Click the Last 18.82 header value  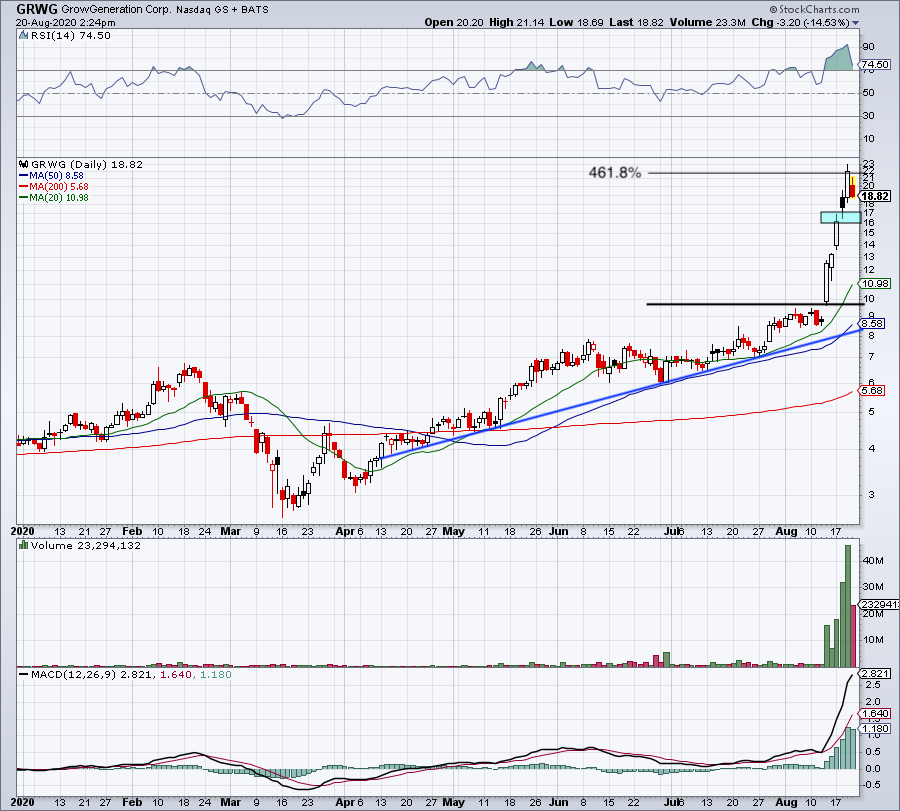(x=636, y=22)
